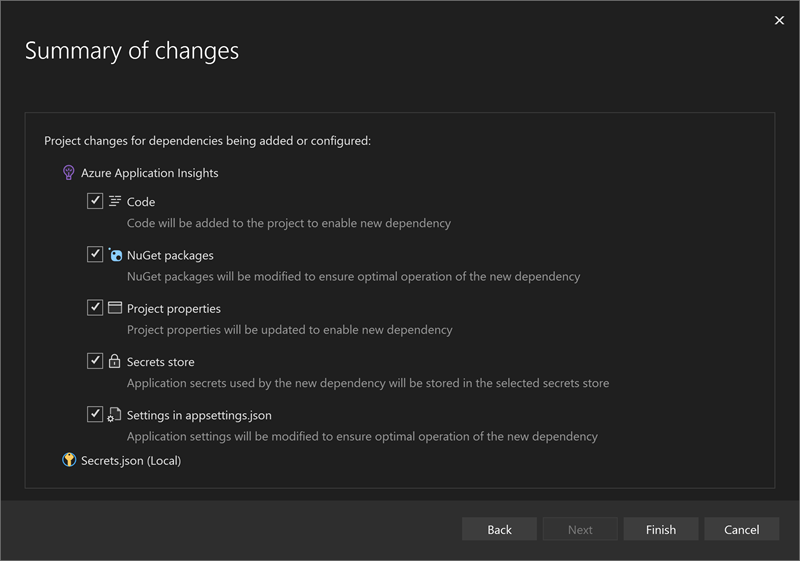Viewport: 800px width, 561px height.
Task: Click the Code lines icon
Action: 115,201
